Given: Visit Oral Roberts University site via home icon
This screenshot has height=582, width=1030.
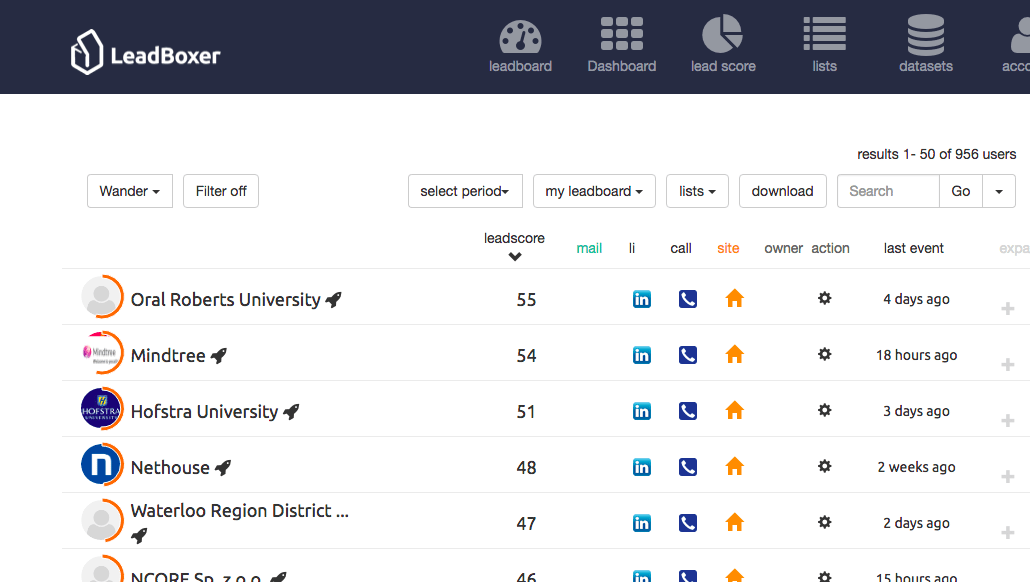Looking at the screenshot, I should click(x=734, y=298).
